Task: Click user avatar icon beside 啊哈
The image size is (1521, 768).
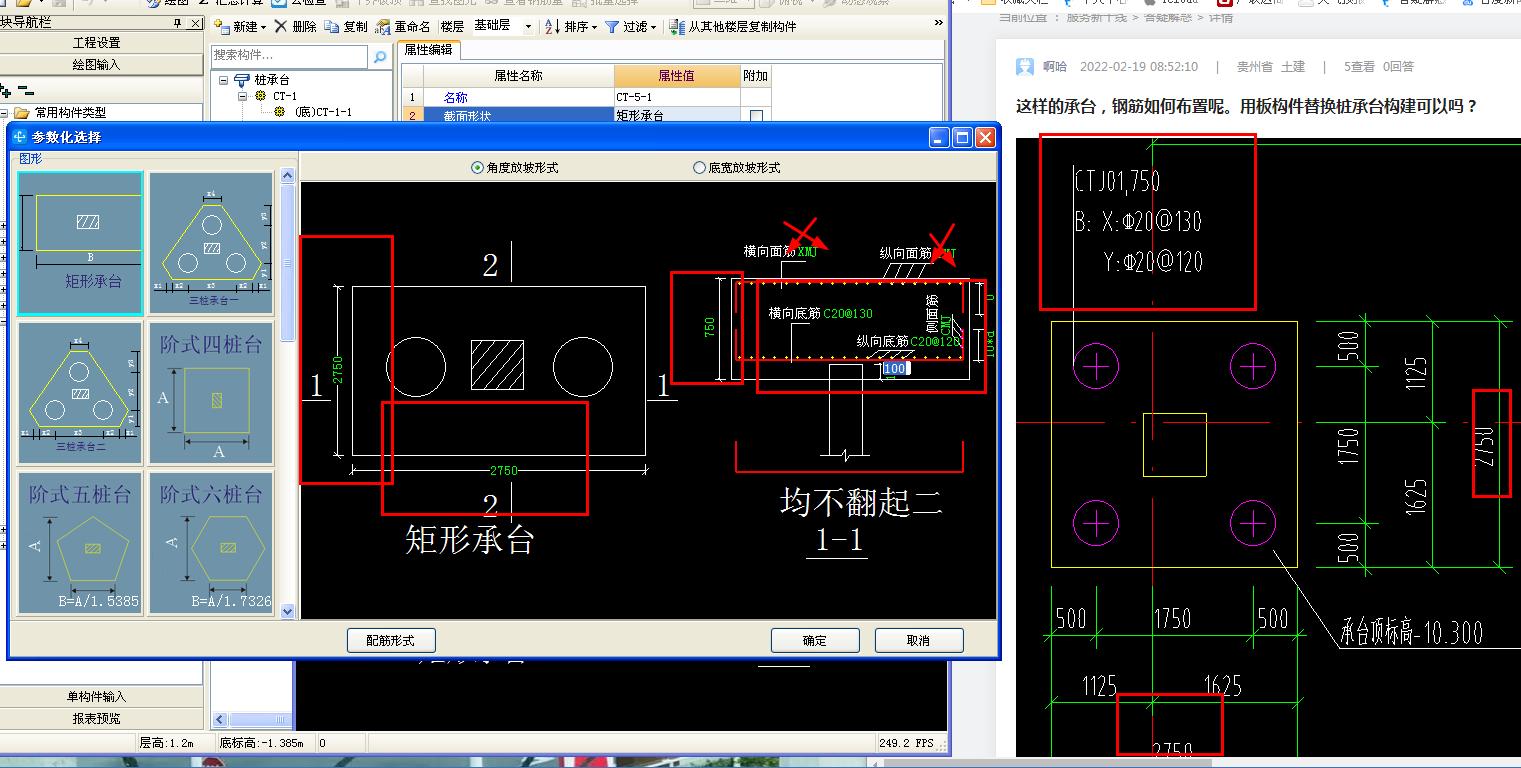Action: point(1025,67)
